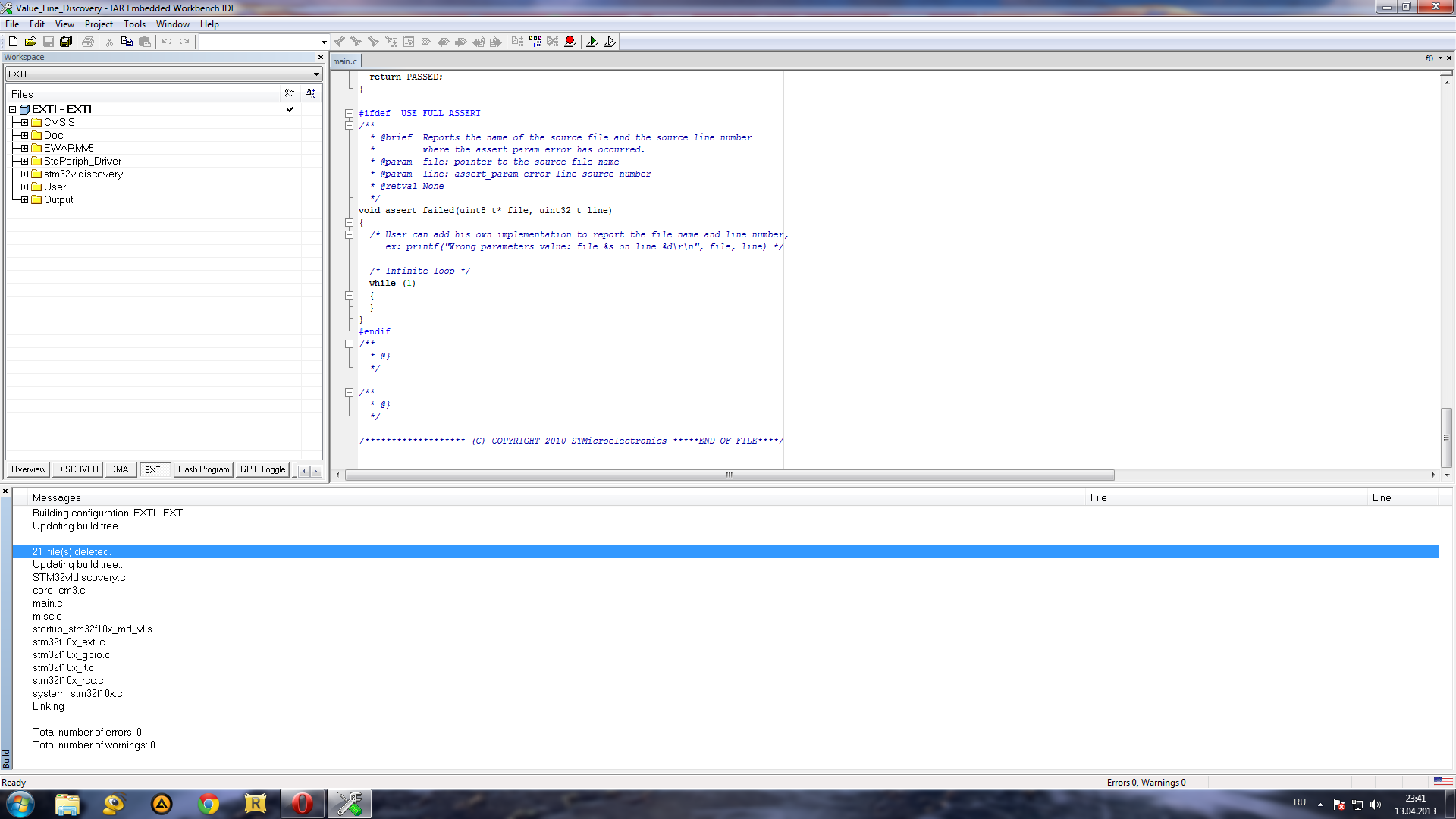Switch to the GPIOToggle workspace tab

(x=262, y=469)
